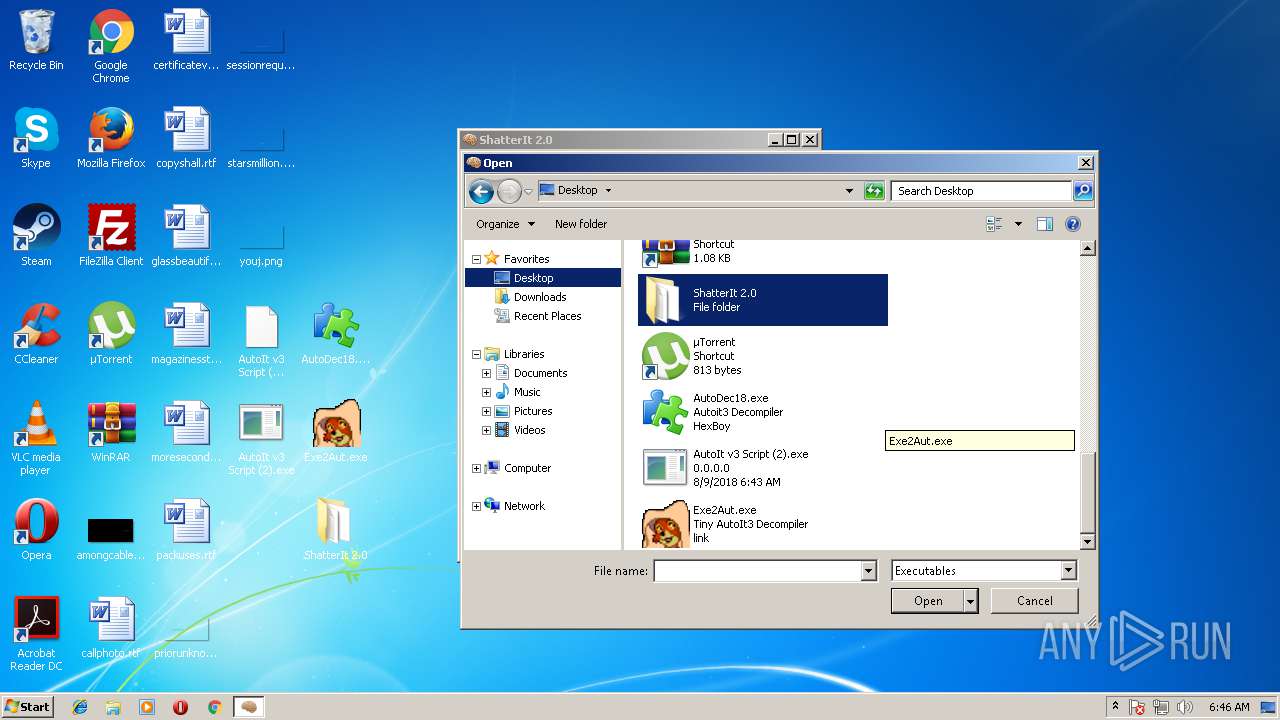Click the Open button
Screen dimensions: 1280x720
pos(928,601)
